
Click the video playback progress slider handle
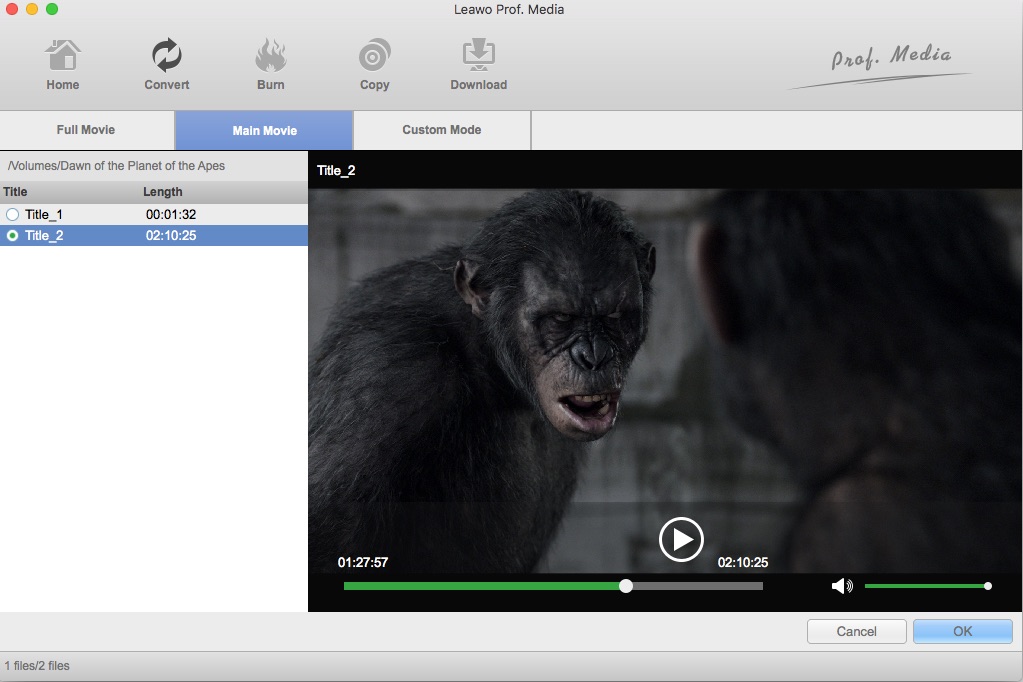point(626,585)
